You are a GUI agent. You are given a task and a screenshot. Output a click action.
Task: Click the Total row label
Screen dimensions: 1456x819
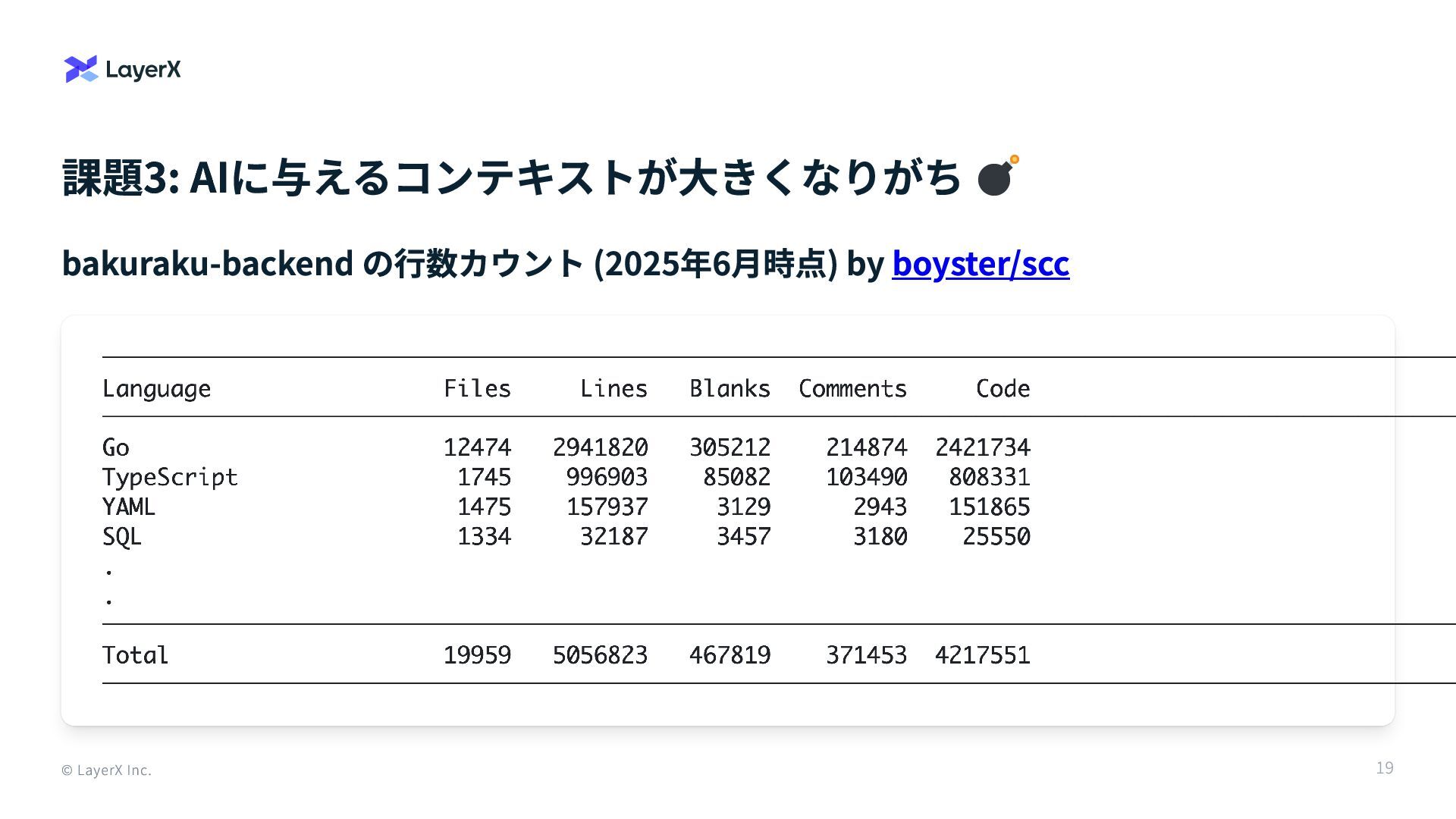tap(136, 654)
